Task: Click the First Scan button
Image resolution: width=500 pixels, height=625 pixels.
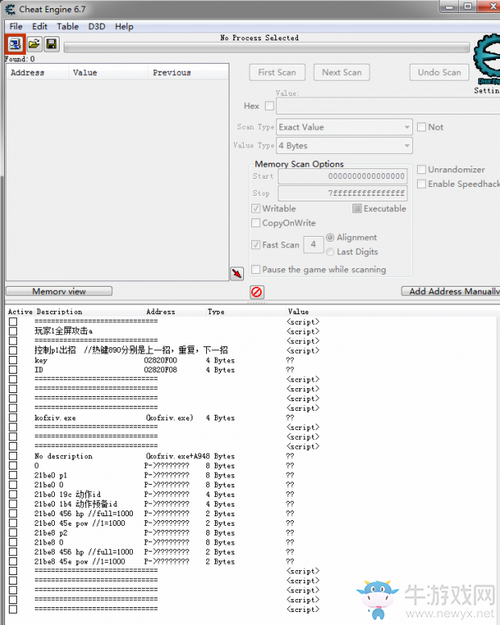Action: 277,73
